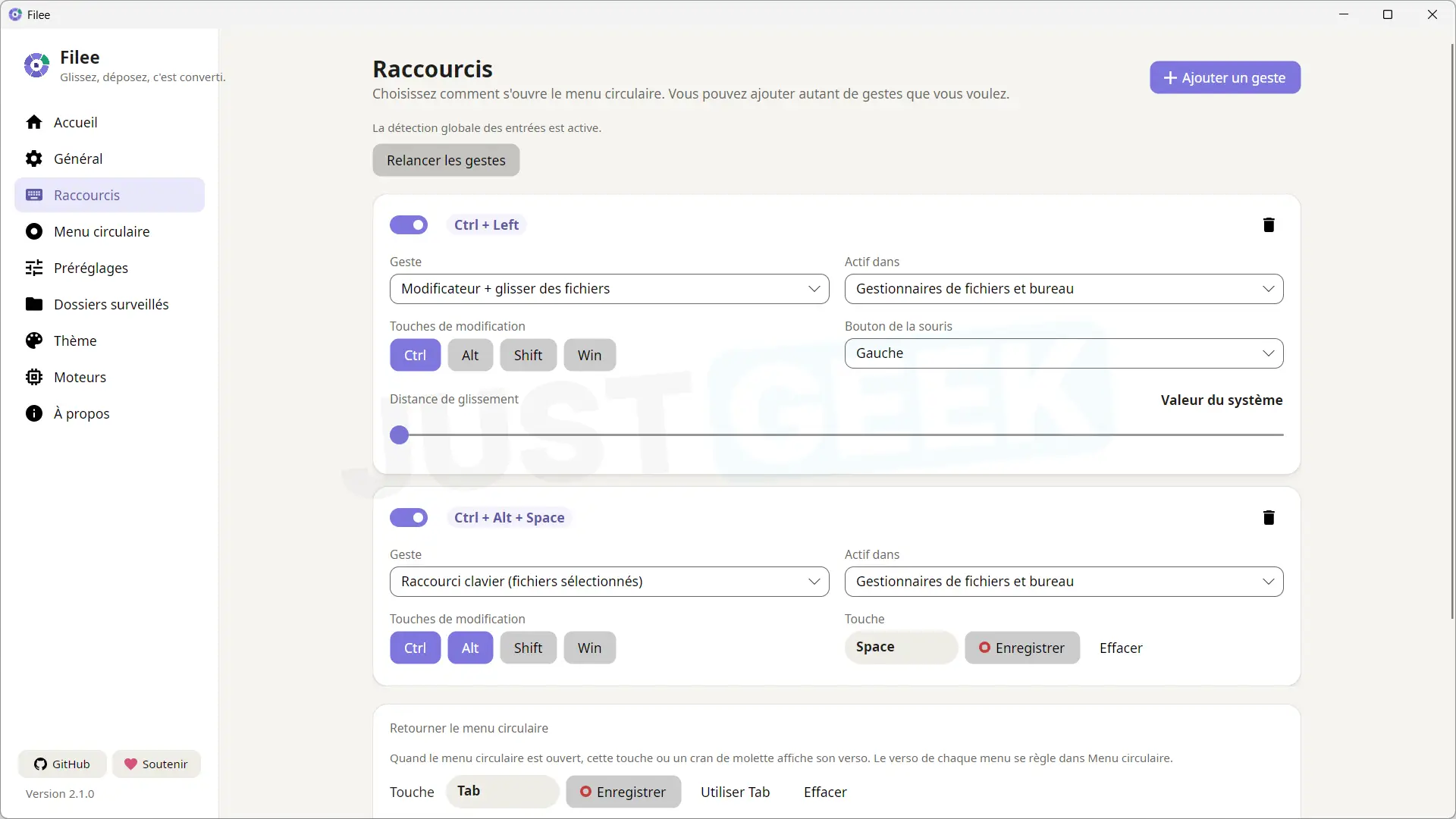
Task: Delete the Ctrl + Left gesture with trash icon
Action: tap(1269, 224)
